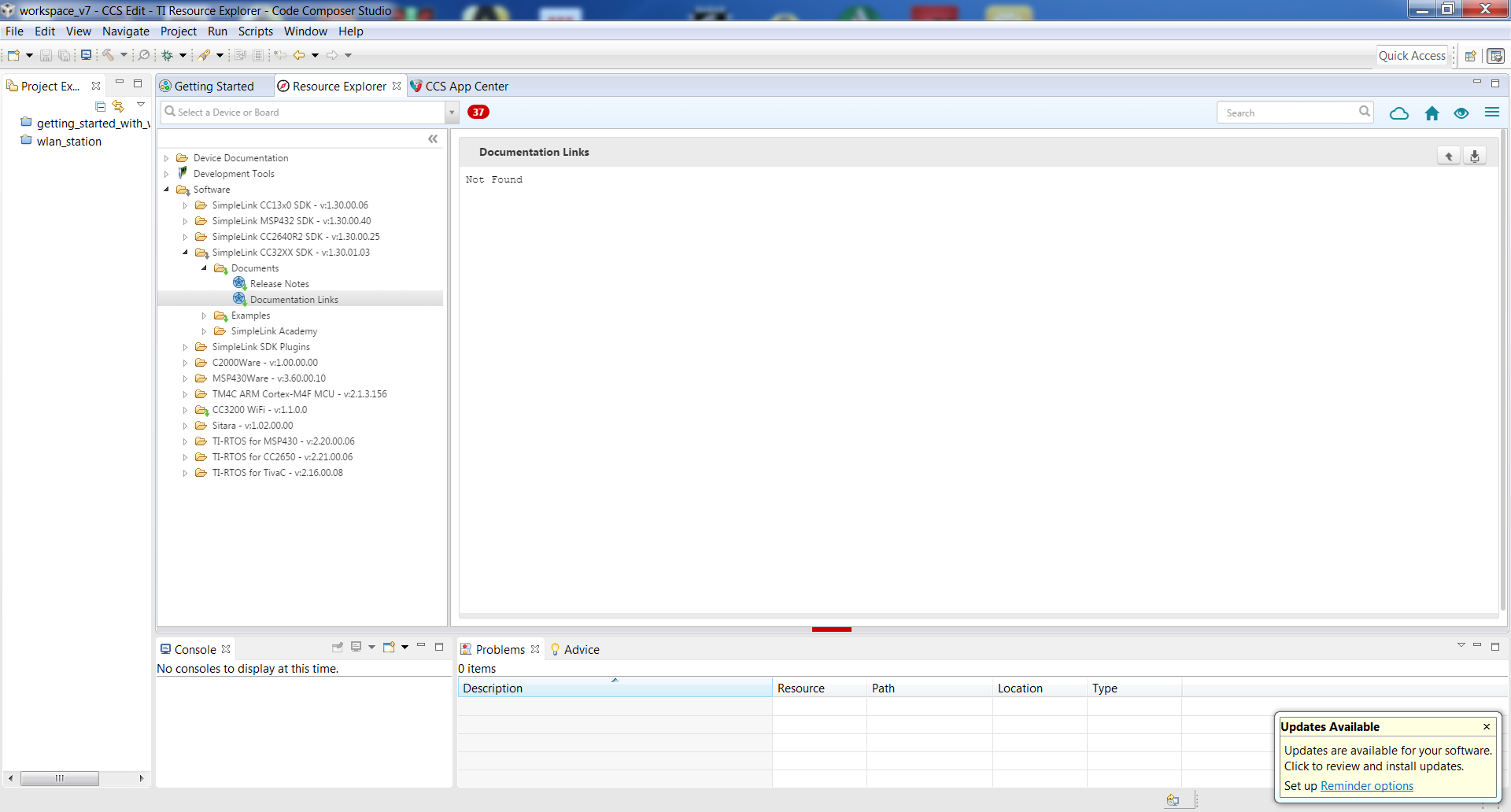Expand the SimpleLink SDK Plugins node
Screen dimensions: 1511x812
[186, 347]
